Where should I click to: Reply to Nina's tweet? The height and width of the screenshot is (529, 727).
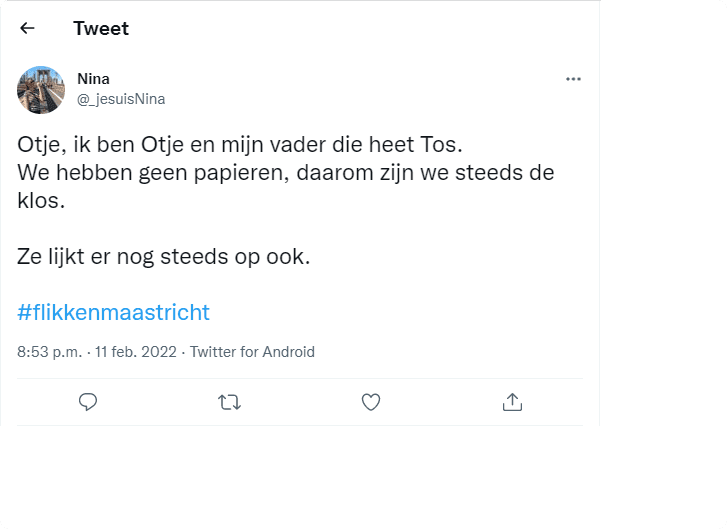coord(88,402)
